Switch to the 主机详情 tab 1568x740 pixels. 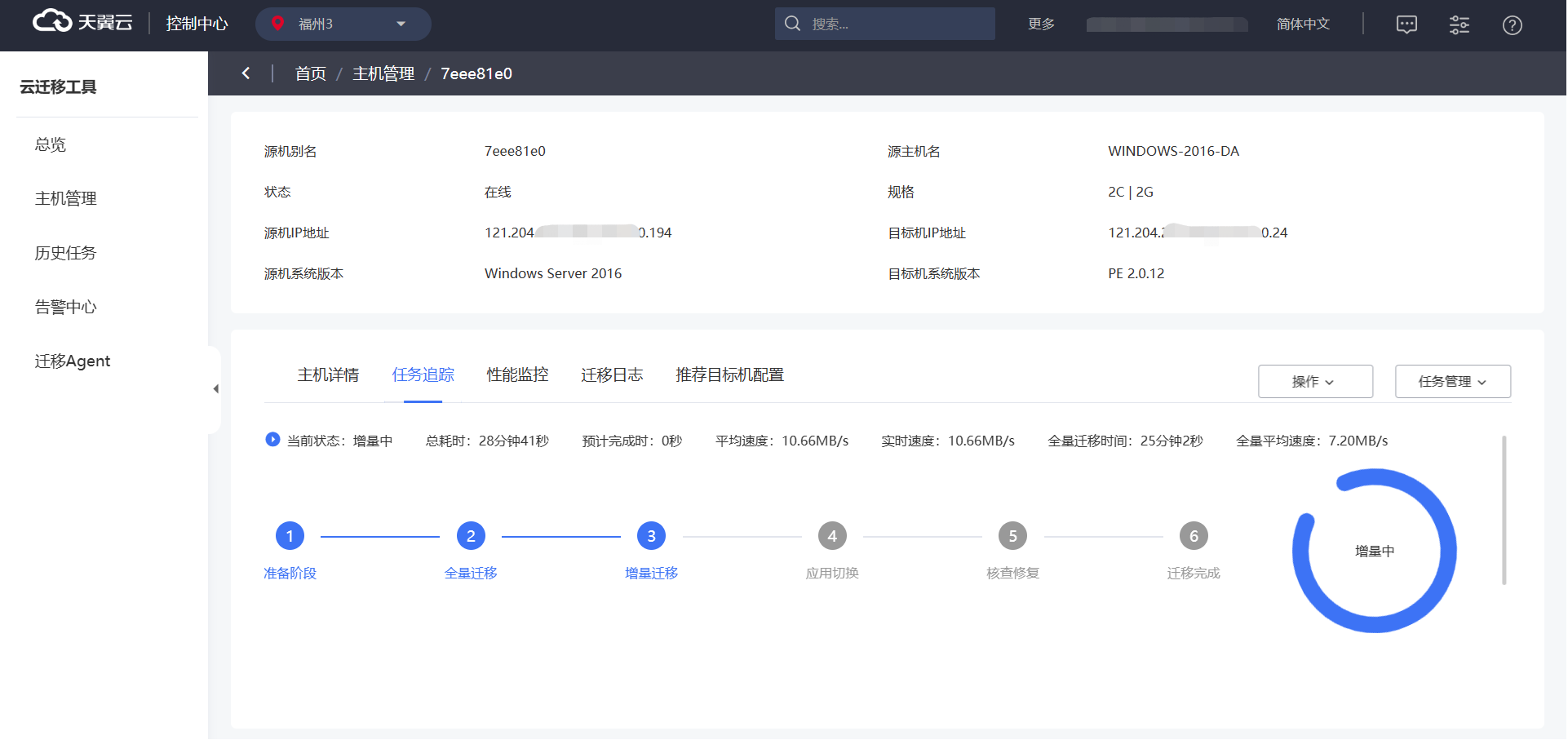(328, 374)
